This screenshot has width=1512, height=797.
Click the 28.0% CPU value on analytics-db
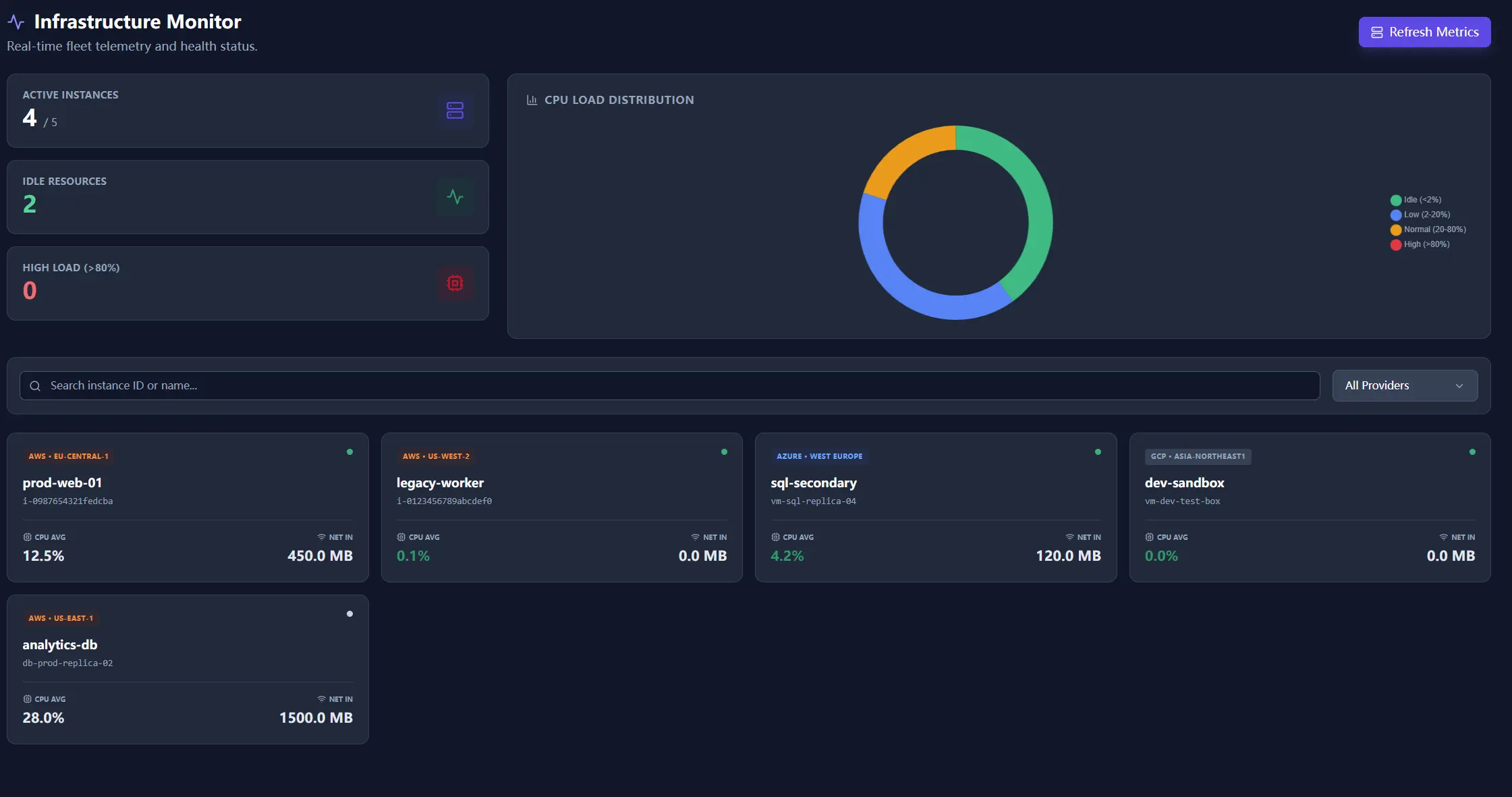click(43, 717)
